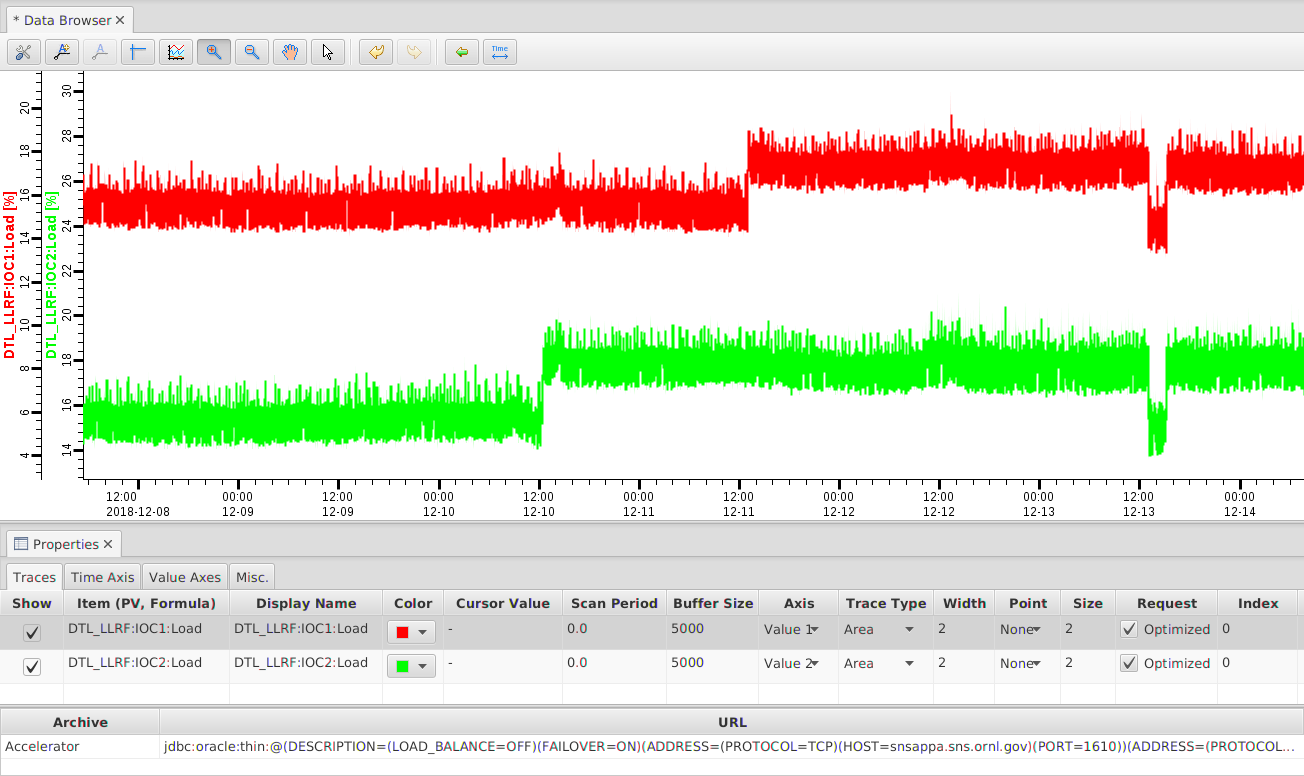This screenshot has height=776, width=1304.
Task: Click the Time axis scroll button
Action: (500, 52)
